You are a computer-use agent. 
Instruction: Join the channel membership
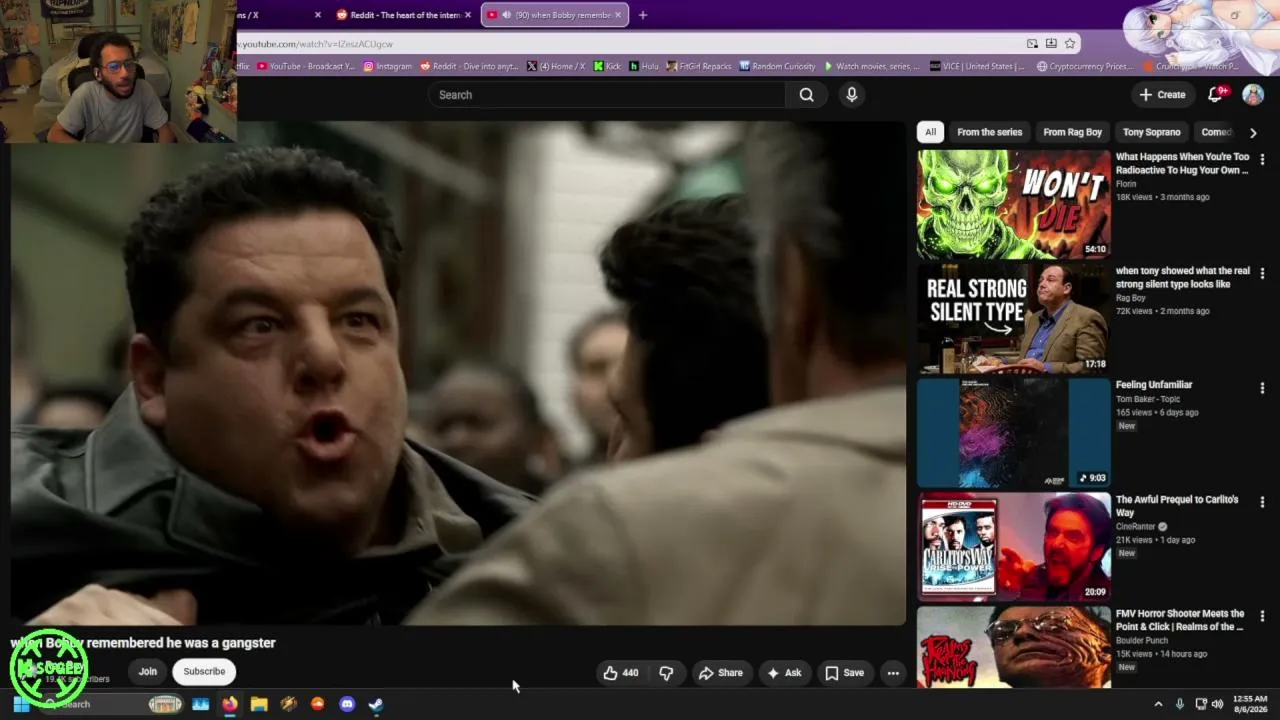point(148,672)
